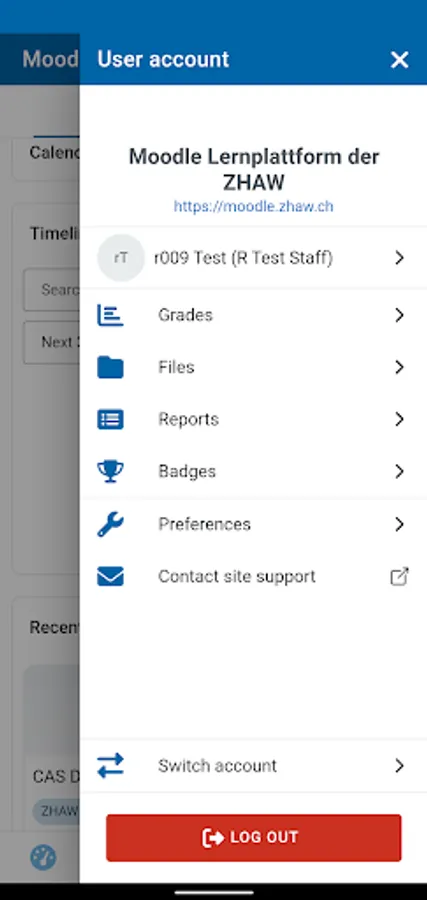The height and width of the screenshot is (900, 427).
Task: Expand the Preferences row chevron
Action: pyautogui.click(x=399, y=525)
